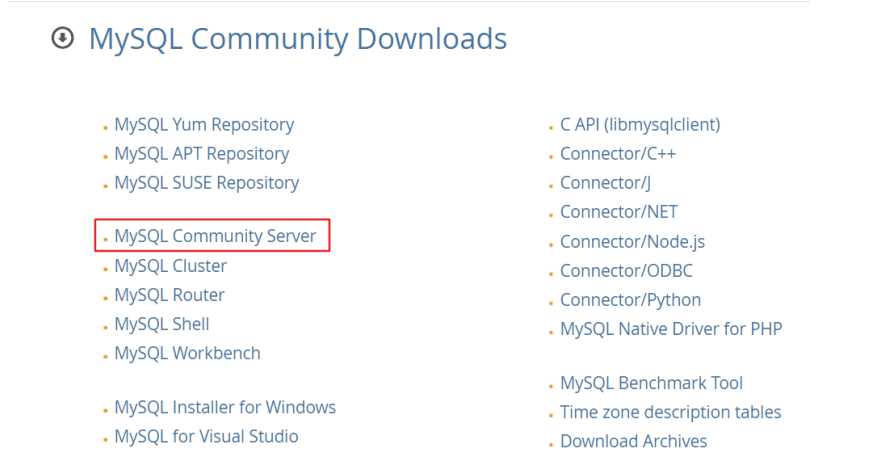The width and height of the screenshot is (871, 461).
Task: Open MySQL Native Driver for PHP
Action: (x=671, y=329)
